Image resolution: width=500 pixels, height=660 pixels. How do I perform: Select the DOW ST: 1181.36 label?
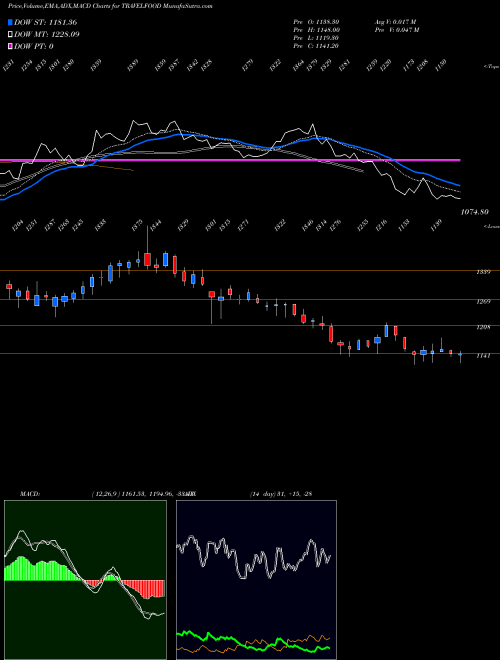pos(45,22)
